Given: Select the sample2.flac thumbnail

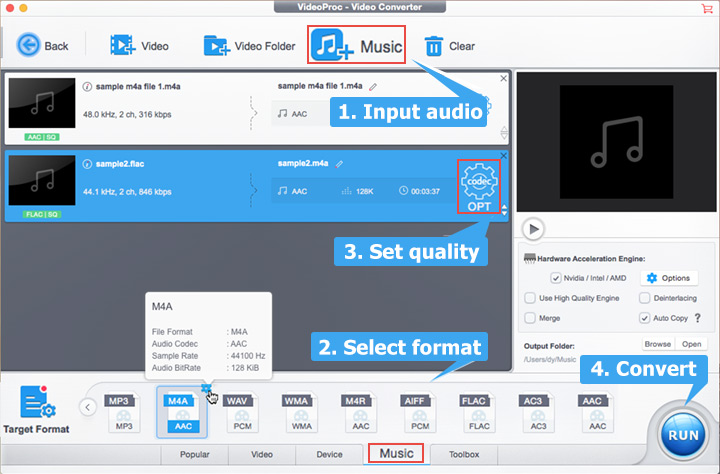Looking at the screenshot, I should (x=42, y=180).
